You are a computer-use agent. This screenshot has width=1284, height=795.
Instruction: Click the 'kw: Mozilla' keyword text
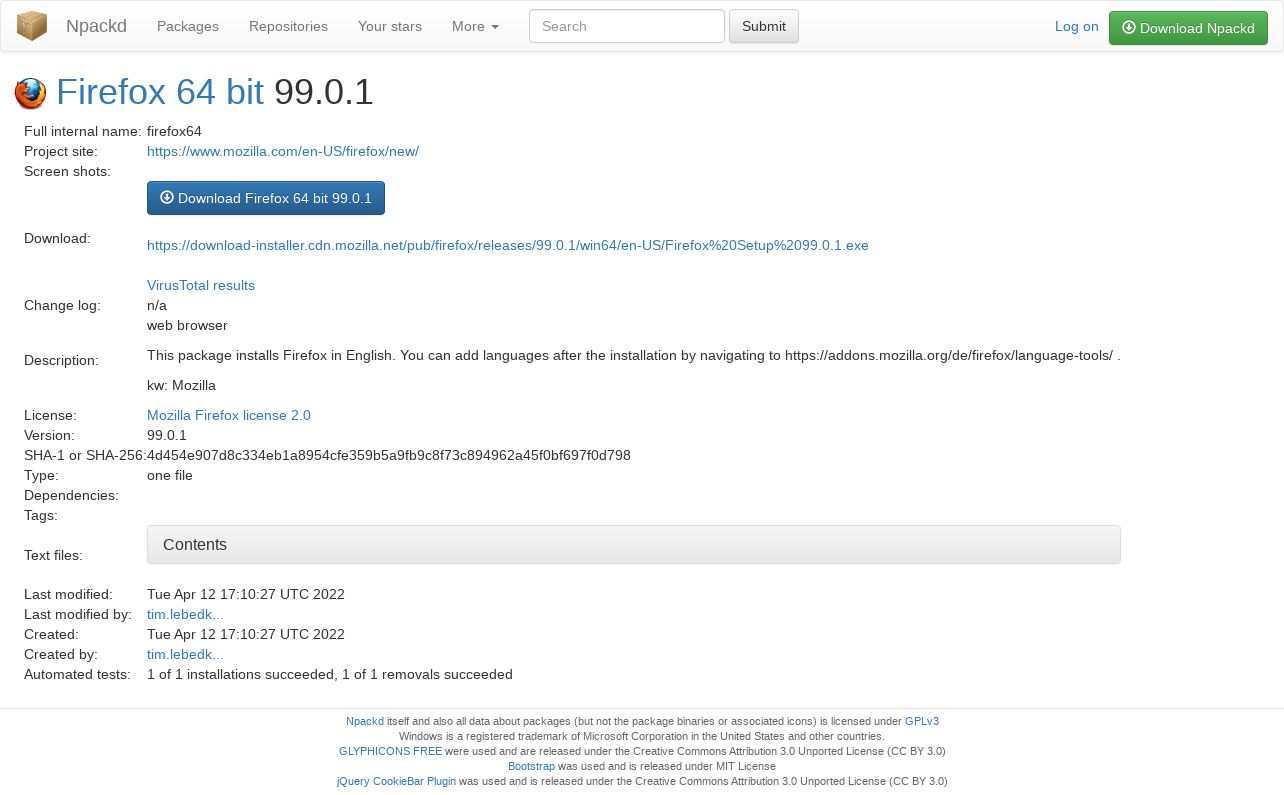pyautogui.click(x=181, y=385)
